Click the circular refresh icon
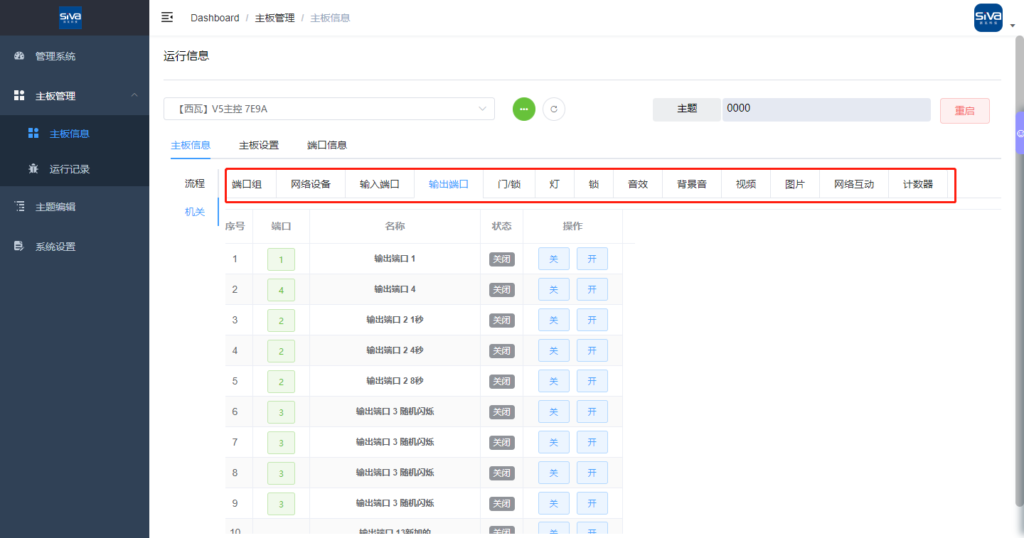Viewport: 1024px width, 538px height. click(554, 109)
